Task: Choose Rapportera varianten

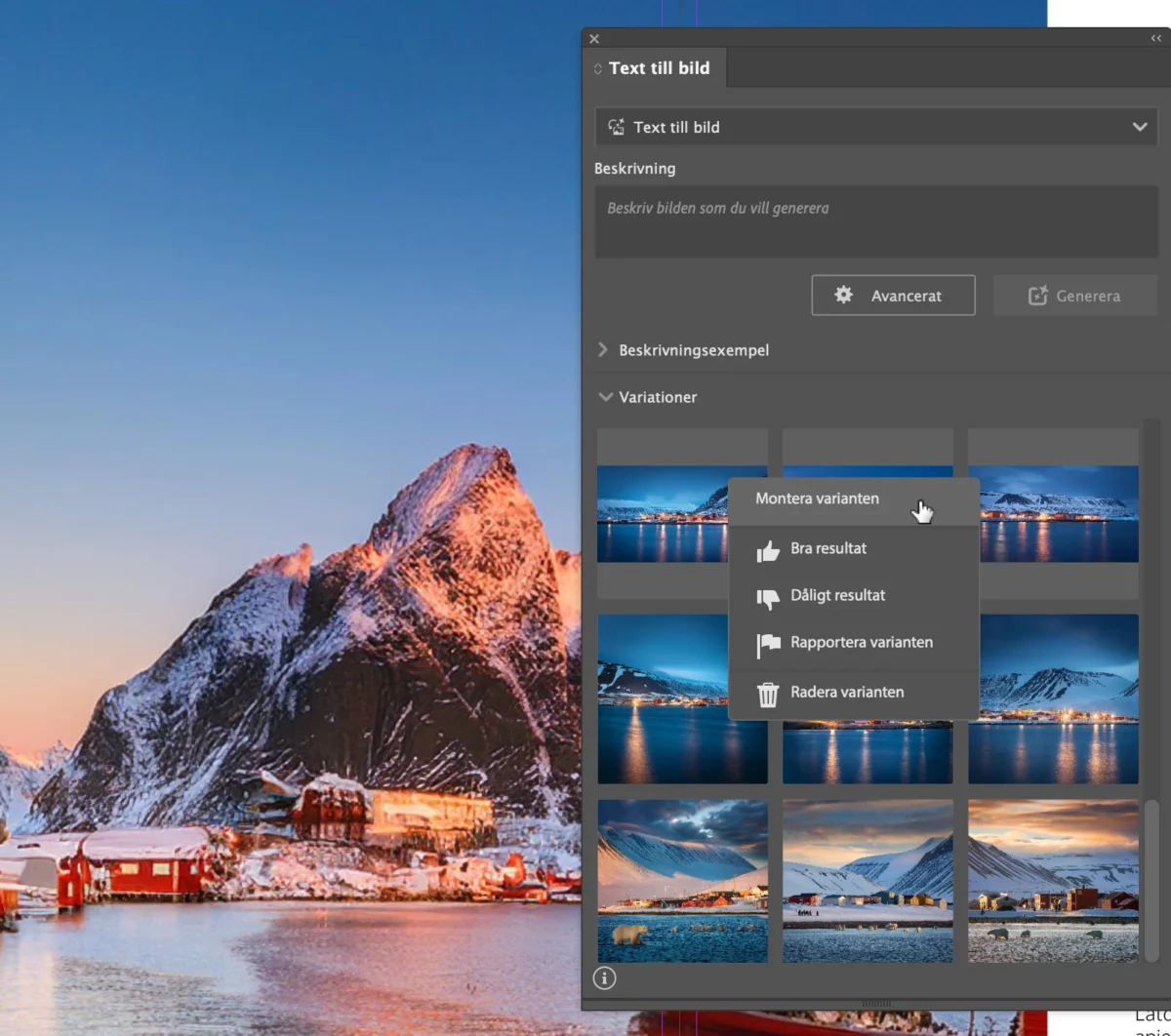Action: (x=854, y=643)
